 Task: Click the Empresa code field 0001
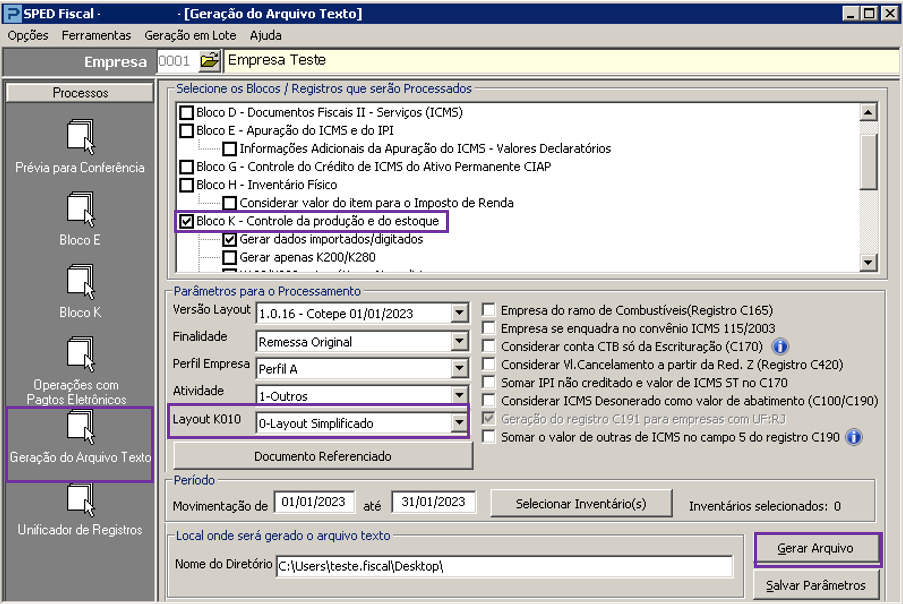click(x=177, y=61)
